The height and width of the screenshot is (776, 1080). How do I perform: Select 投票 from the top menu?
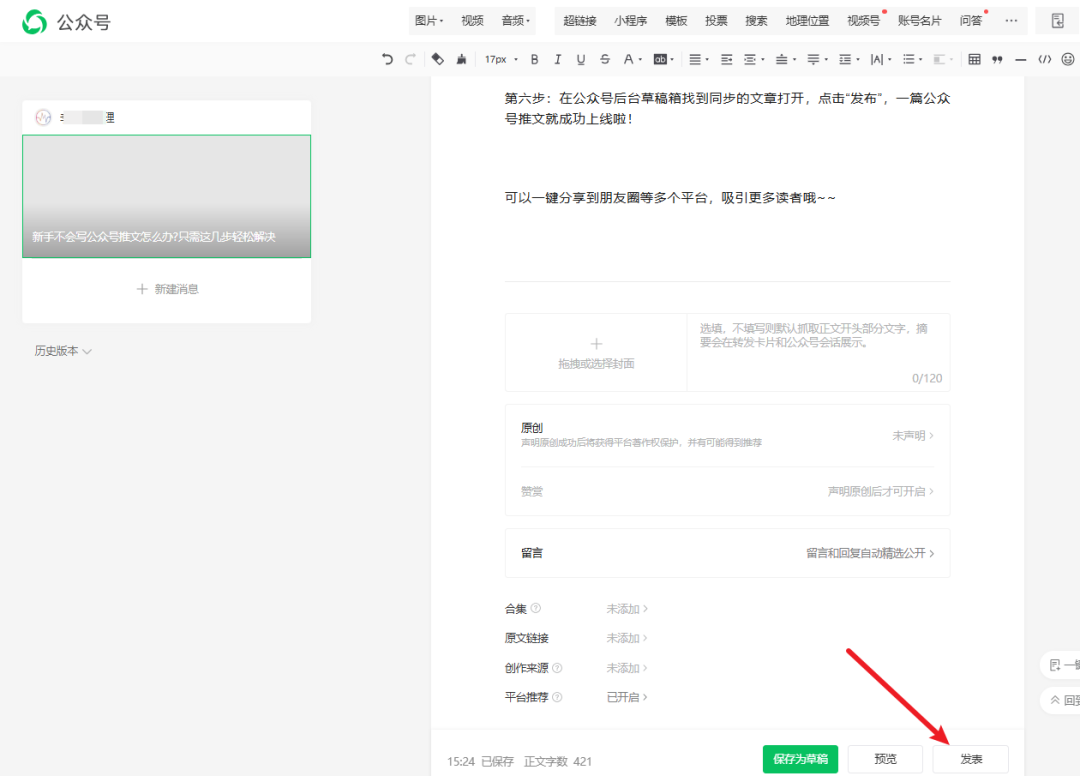[x=716, y=21]
